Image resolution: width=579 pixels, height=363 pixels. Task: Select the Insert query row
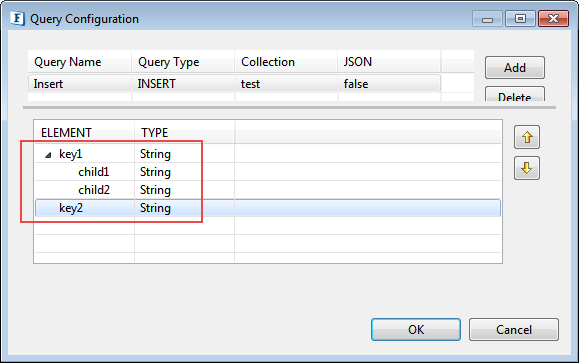[x=234, y=83]
